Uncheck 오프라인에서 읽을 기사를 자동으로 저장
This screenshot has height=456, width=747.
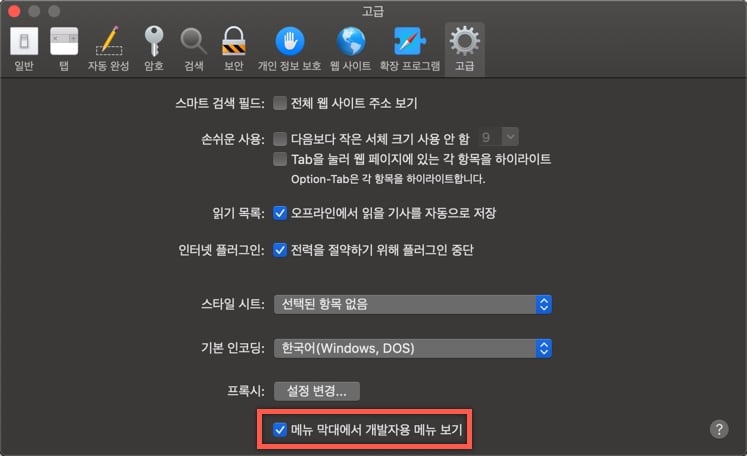coord(280,213)
